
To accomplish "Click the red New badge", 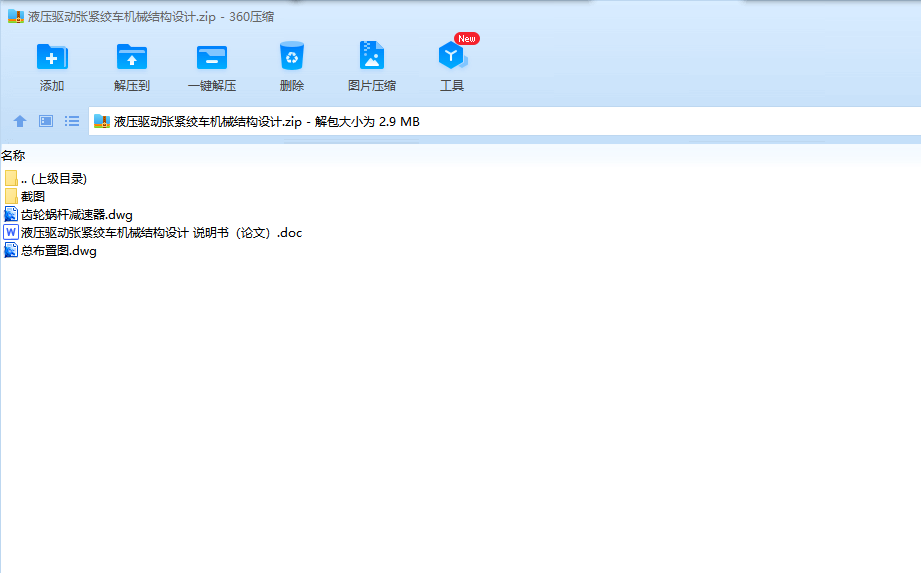I will pos(467,39).
